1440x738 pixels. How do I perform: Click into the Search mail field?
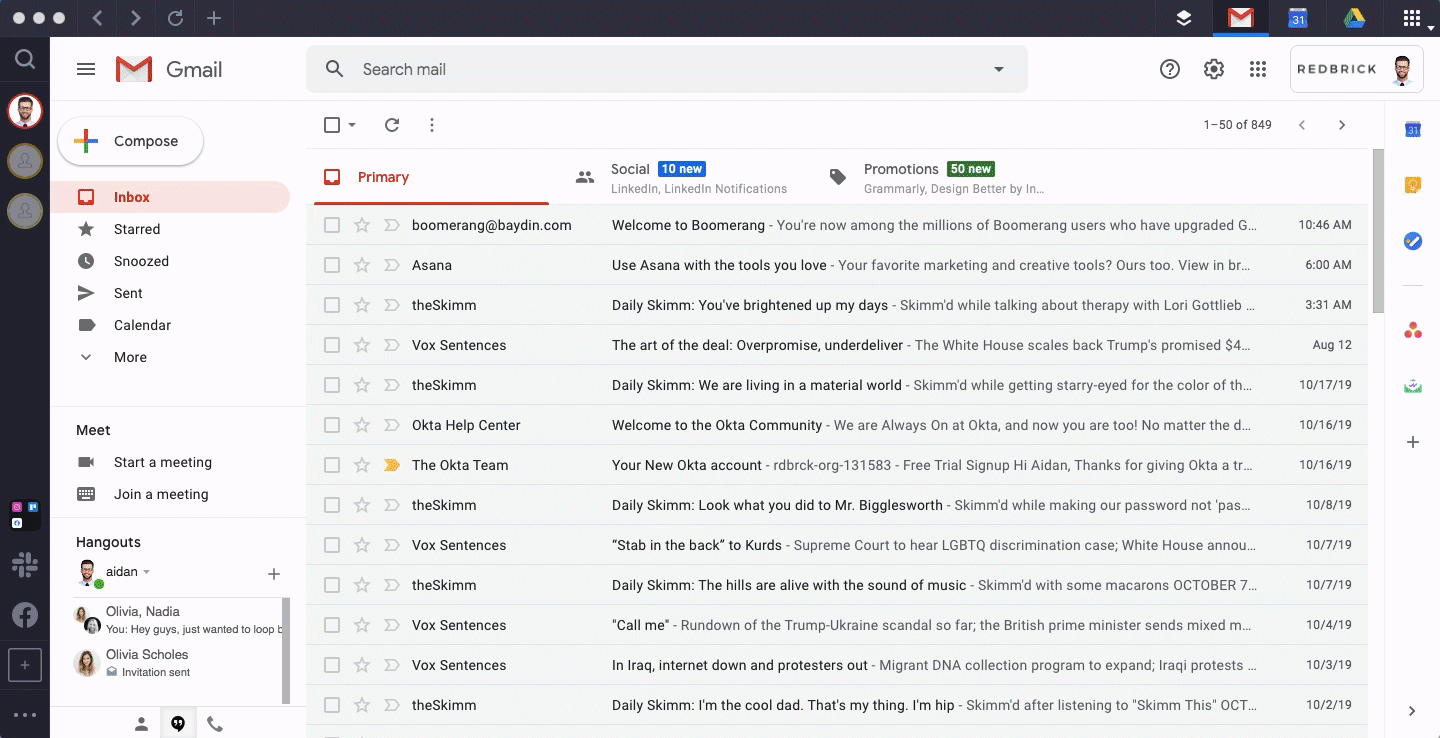coord(667,69)
